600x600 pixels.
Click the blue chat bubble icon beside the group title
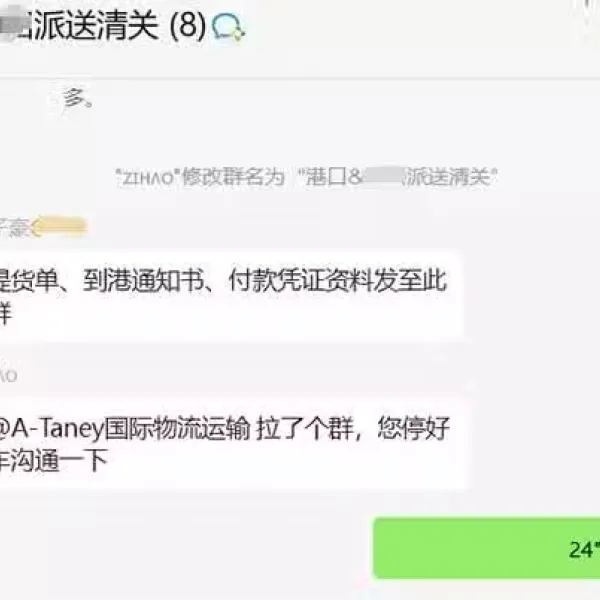pyautogui.click(x=228, y=27)
